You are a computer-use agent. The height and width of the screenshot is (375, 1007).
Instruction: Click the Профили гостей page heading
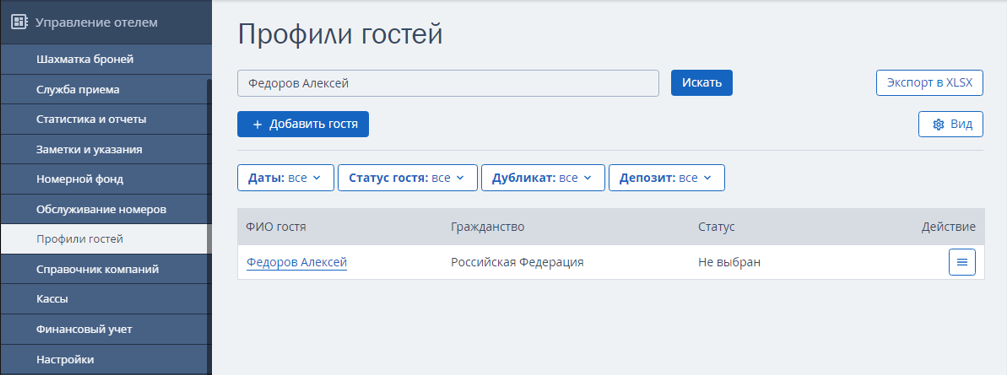click(x=340, y=33)
